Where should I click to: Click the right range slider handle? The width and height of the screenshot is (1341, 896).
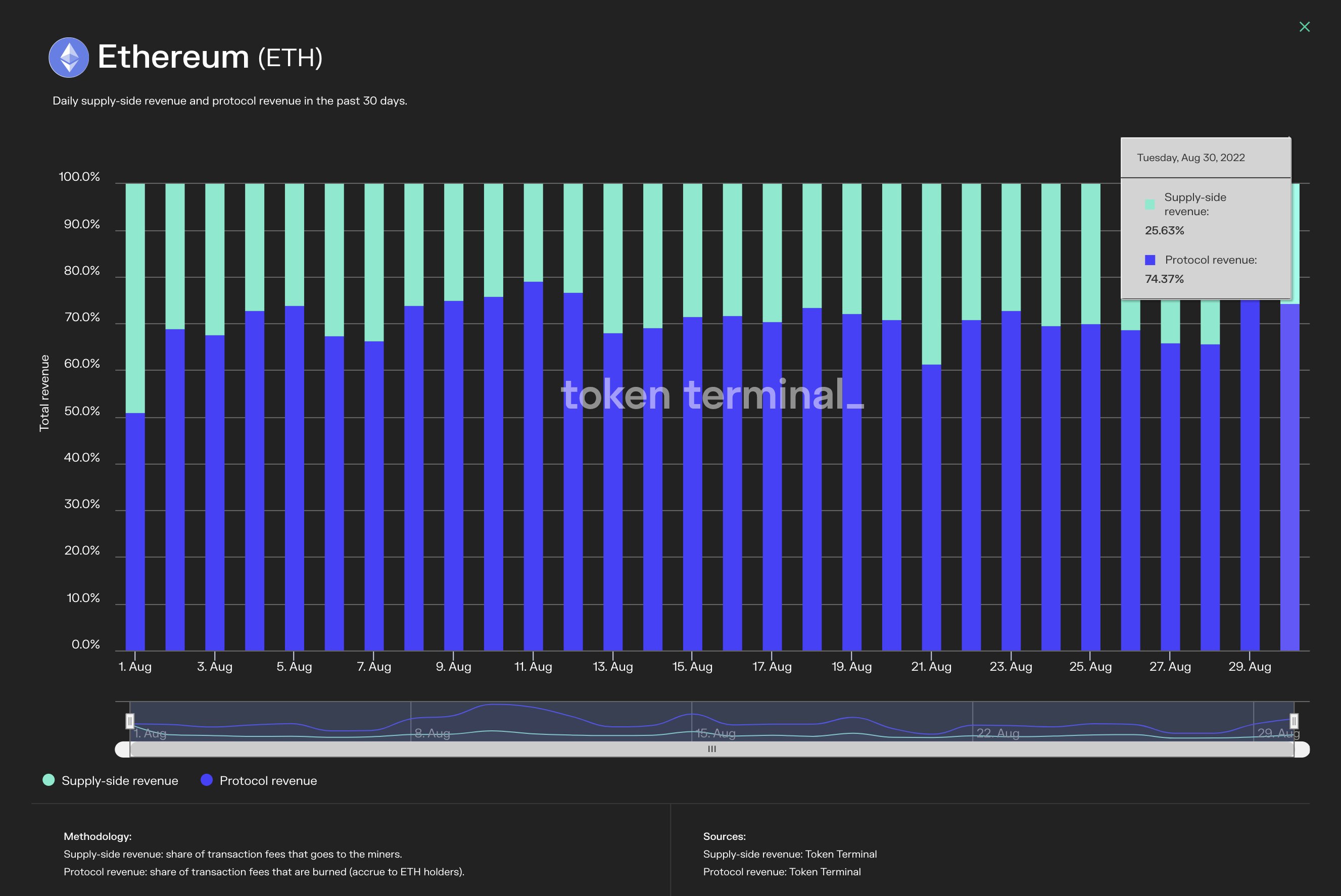pyautogui.click(x=1295, y=721)
